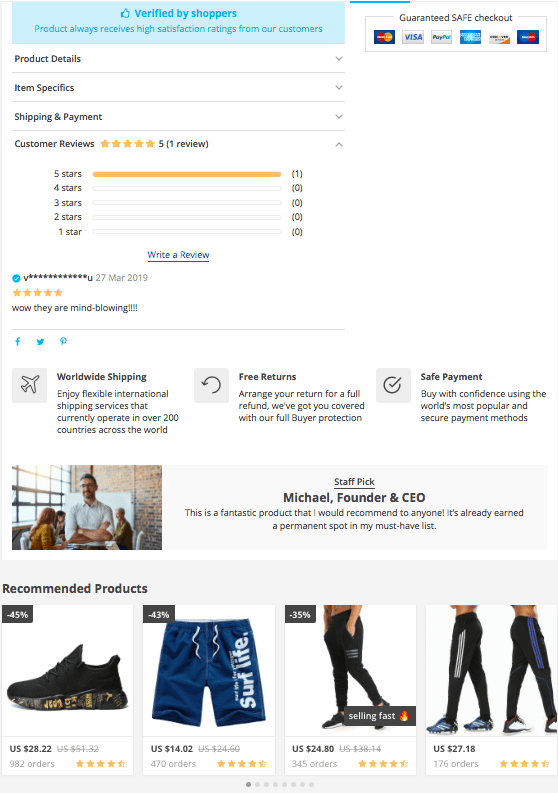Pin product using Pinterest icon

coord(63,341)
